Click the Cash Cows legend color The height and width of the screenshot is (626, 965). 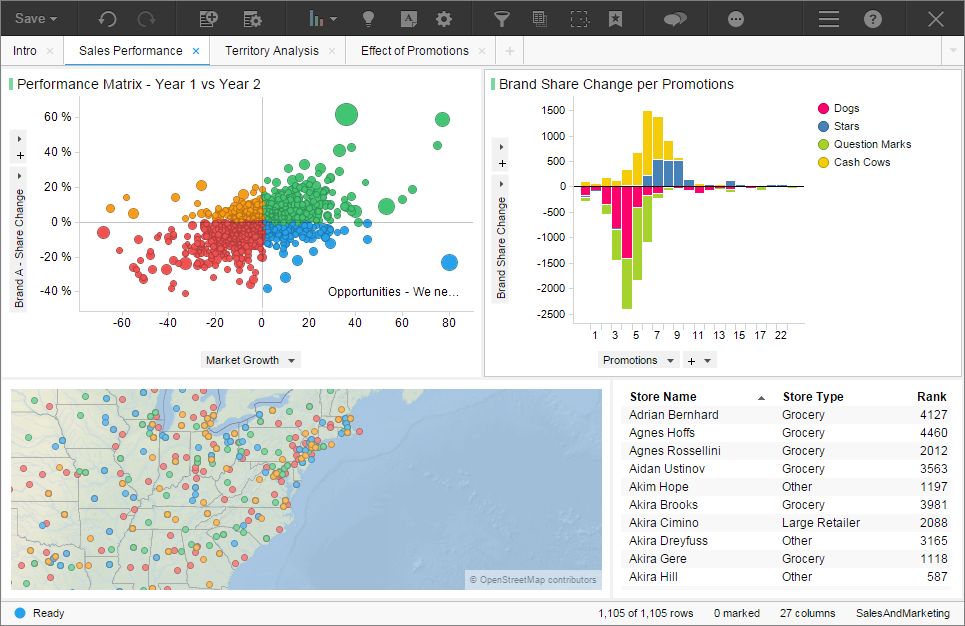[x=823, y=162]
